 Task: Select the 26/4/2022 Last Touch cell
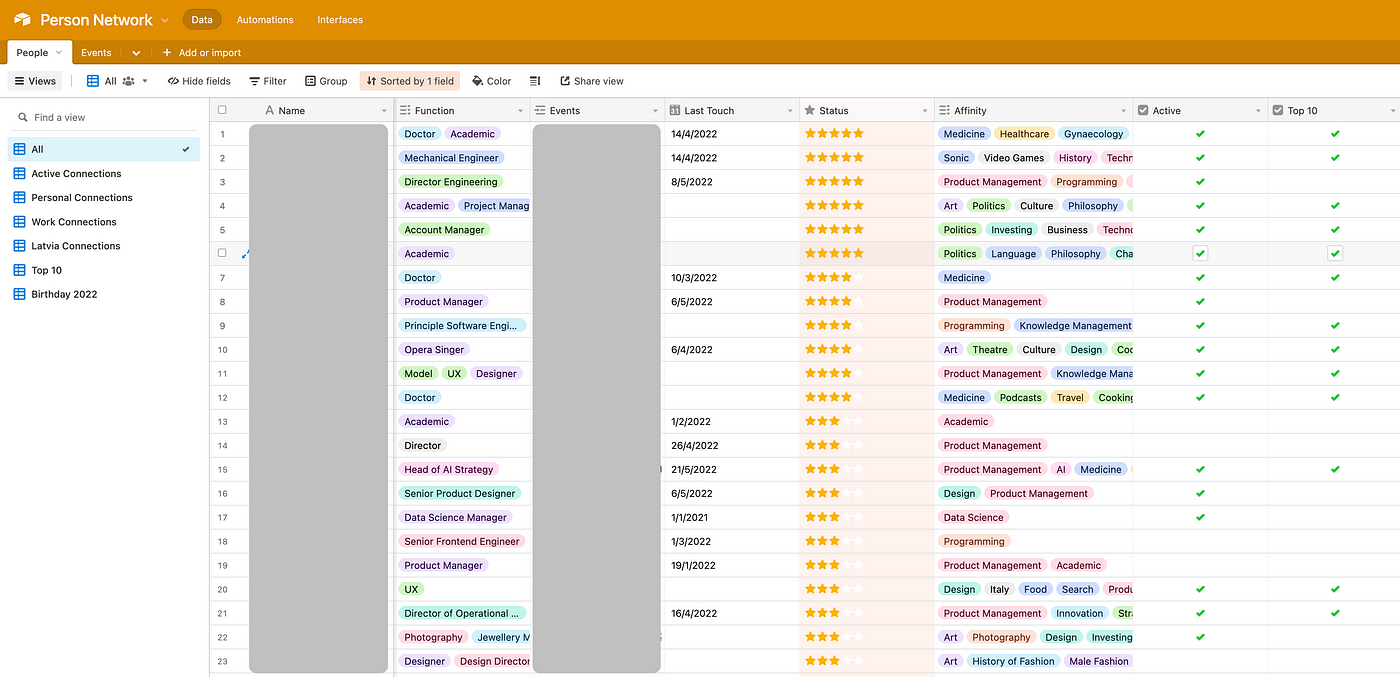pos(732,445)
